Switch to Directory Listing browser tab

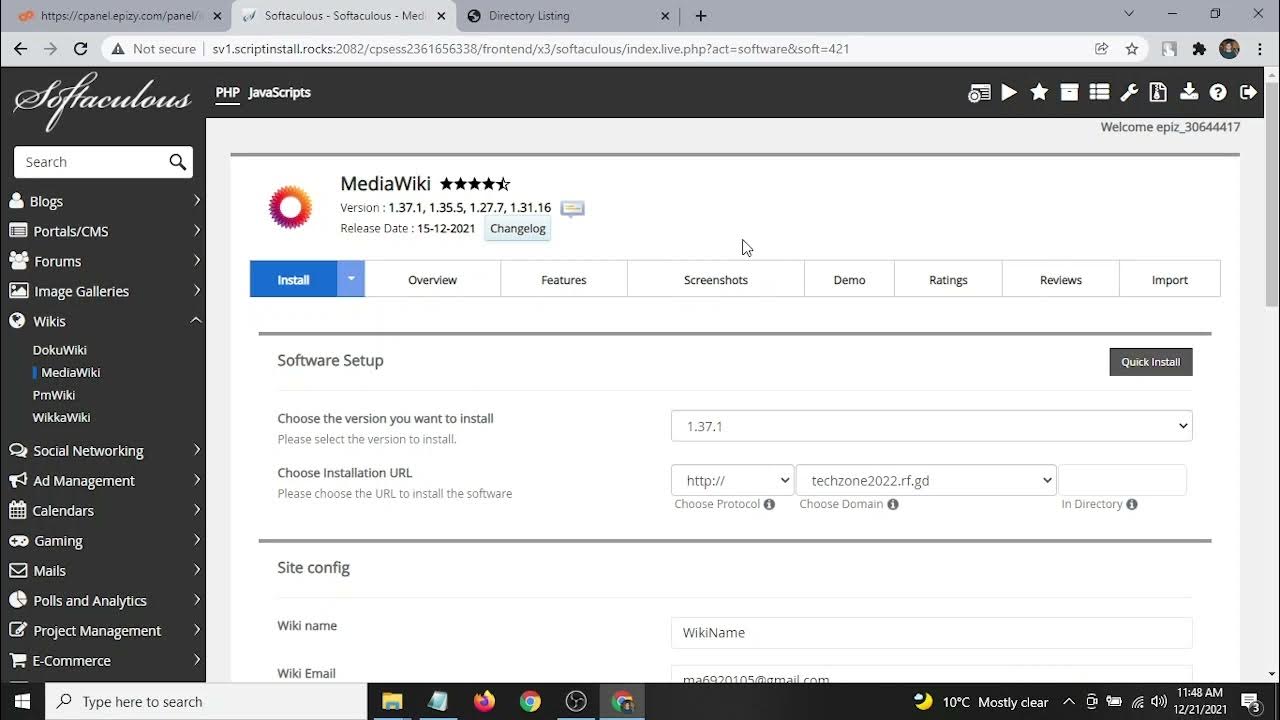569,16
